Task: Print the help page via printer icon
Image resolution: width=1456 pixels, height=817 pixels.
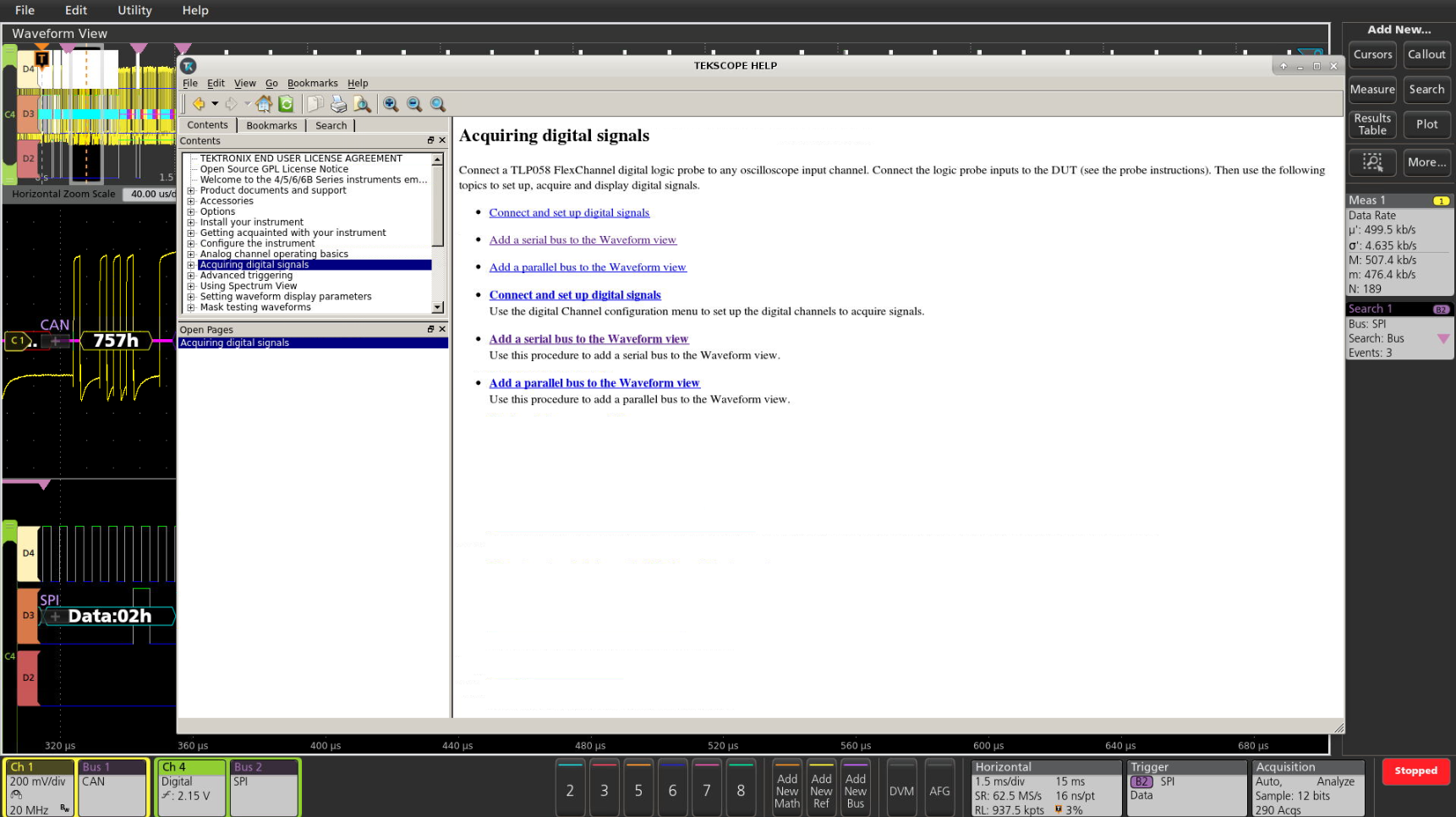Action: [338, 104]
